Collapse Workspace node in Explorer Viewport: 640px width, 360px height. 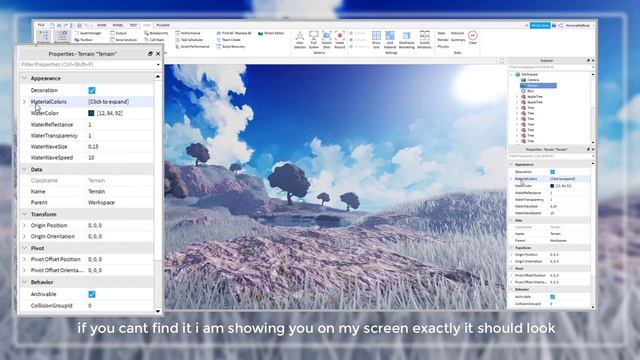(511, 75)
